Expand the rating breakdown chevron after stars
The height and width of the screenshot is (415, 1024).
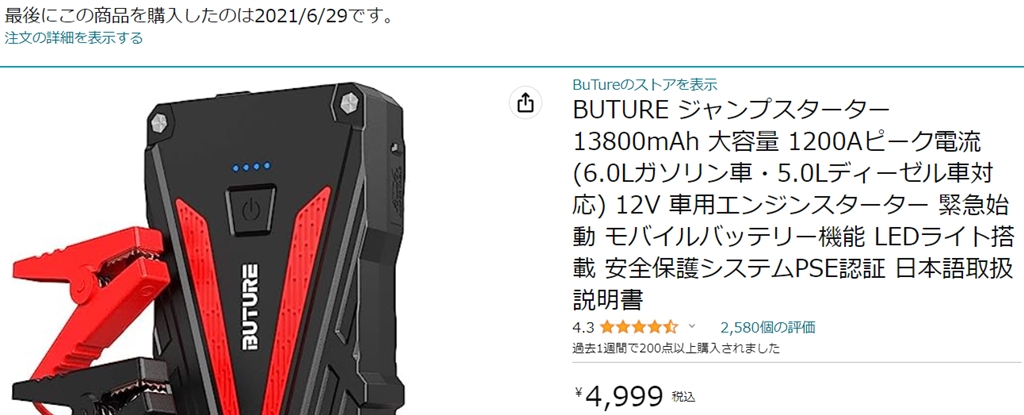(x=692, y=326)
